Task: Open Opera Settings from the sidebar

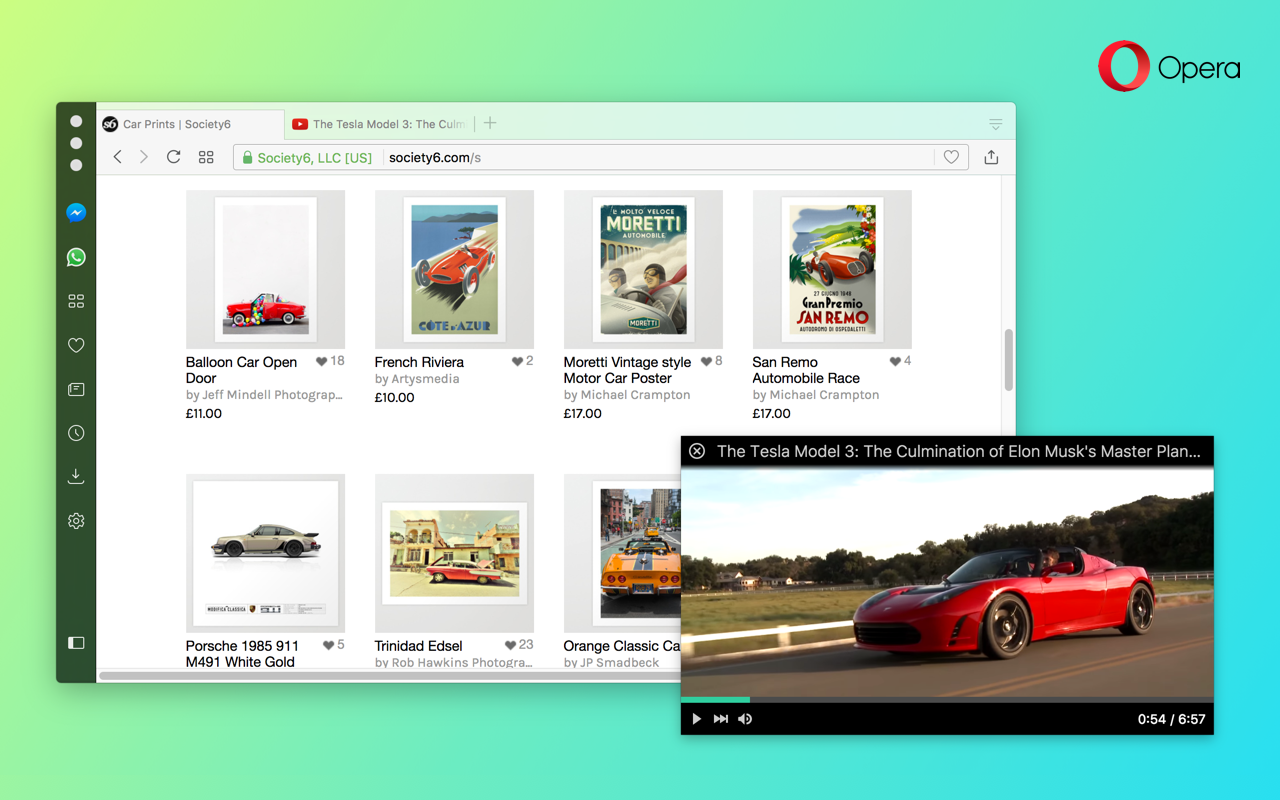Action: (76, 520)
